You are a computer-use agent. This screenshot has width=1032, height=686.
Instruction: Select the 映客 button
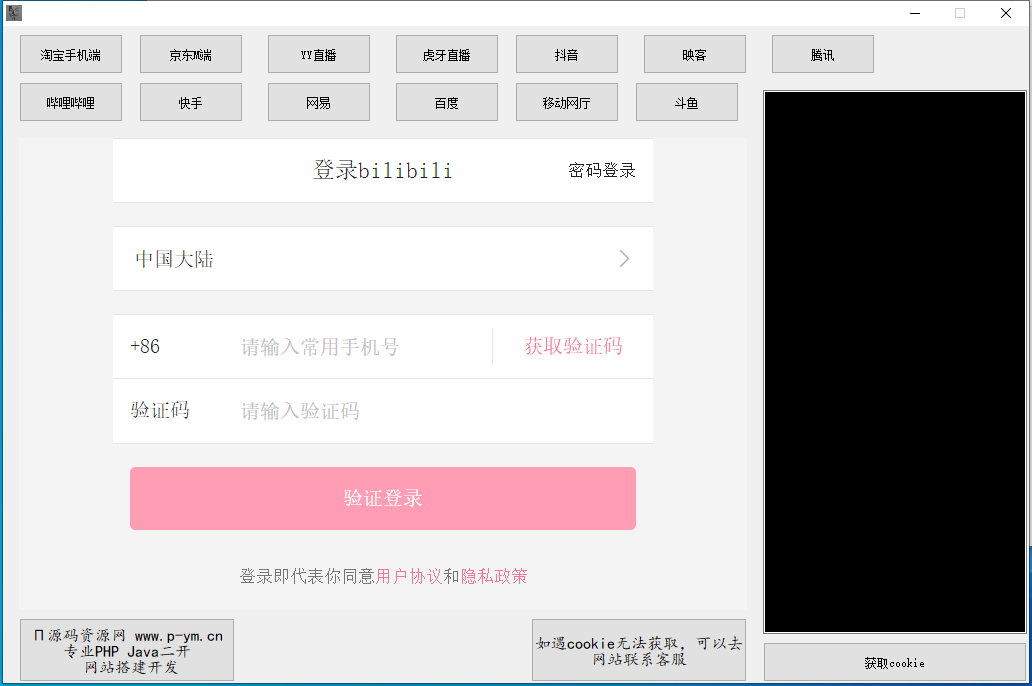coord(694,55)
